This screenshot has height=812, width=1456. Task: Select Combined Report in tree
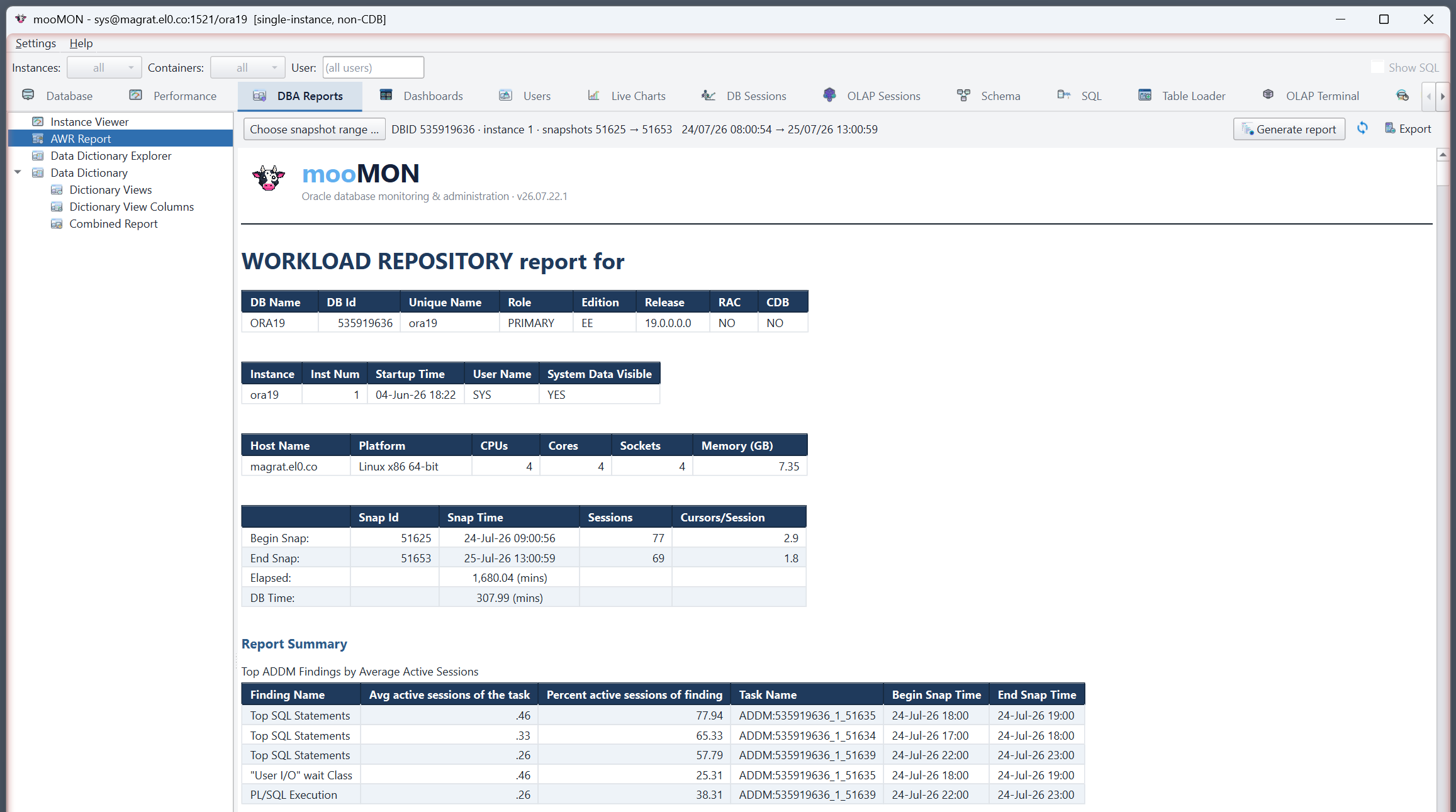tap(113, 223)
